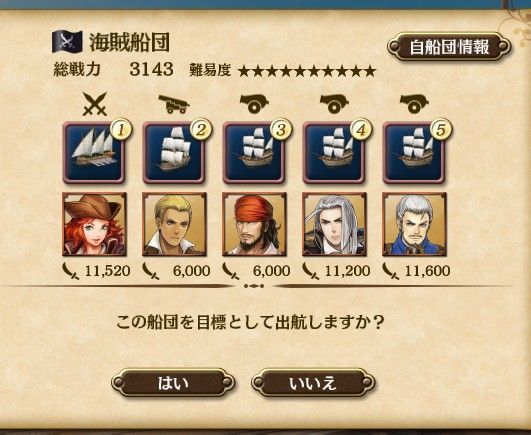Image resolution: width=531 pixels, height=435 pixels.
Task: View long silver-haired captain portrait
Action: [334, 224]
